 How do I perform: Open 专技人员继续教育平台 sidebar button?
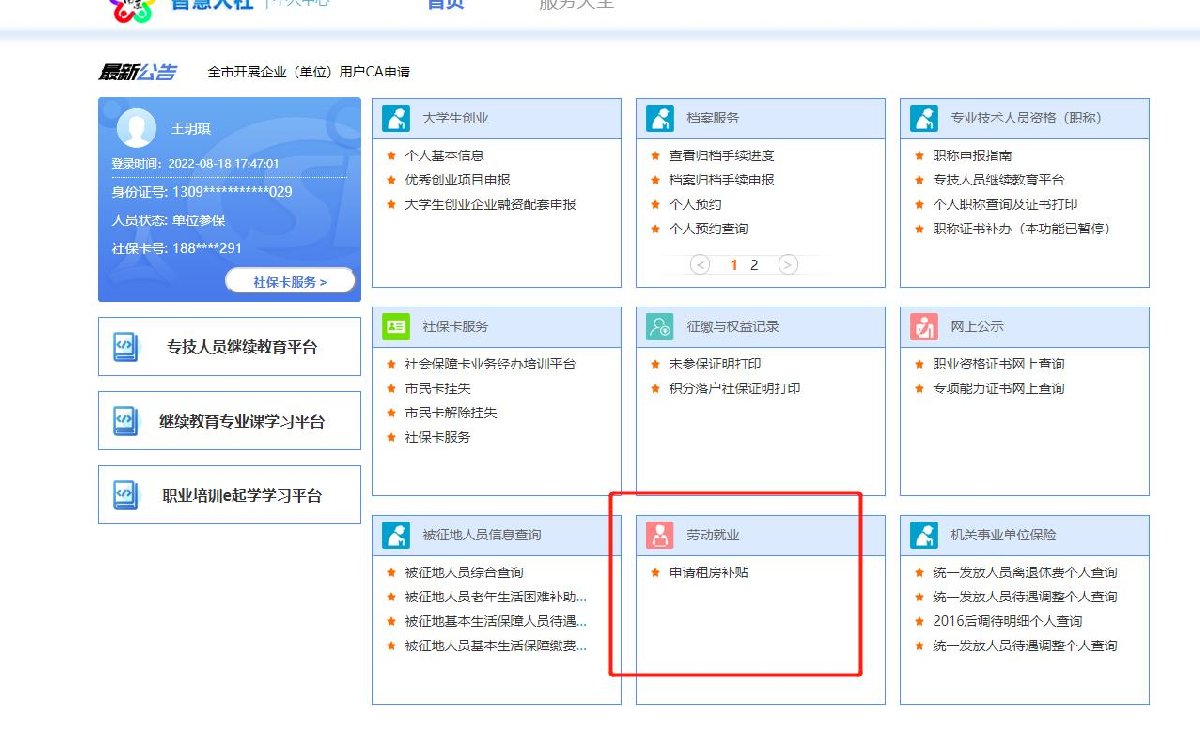click(229, 347)
